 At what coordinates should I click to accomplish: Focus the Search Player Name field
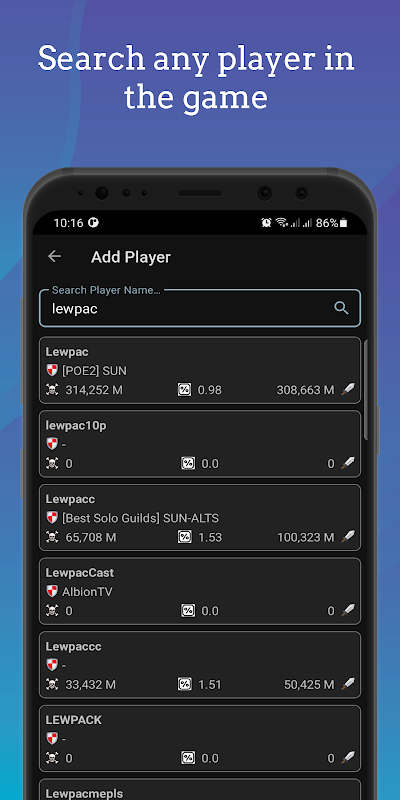pos(200,308)
